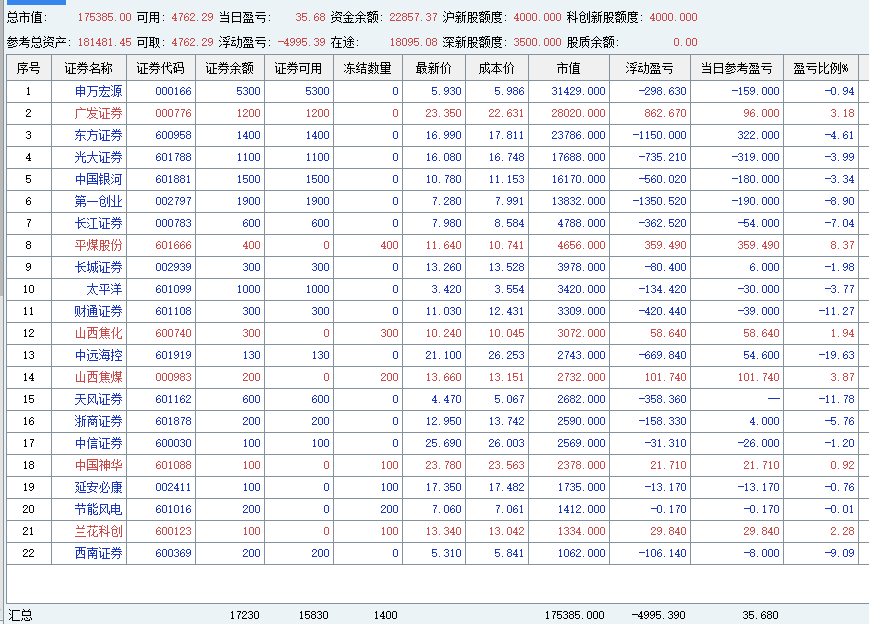Viewport: 869px width, 624px height.
Task: Click stock code 601666
Action: (x=173, y=245)
